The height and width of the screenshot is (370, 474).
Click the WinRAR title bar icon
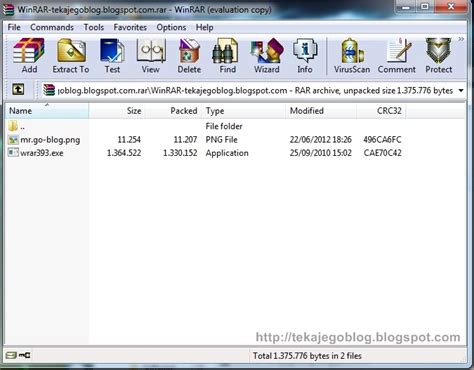pos(8,9)
